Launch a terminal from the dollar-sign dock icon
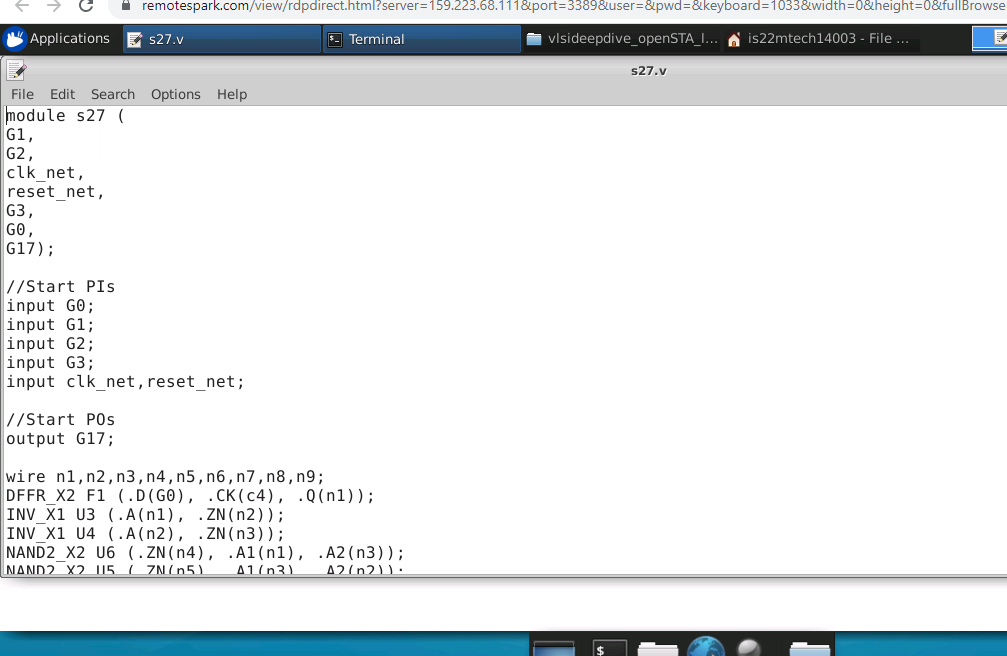The height and width of the screenshot is (656, 1007). point(609,648)
